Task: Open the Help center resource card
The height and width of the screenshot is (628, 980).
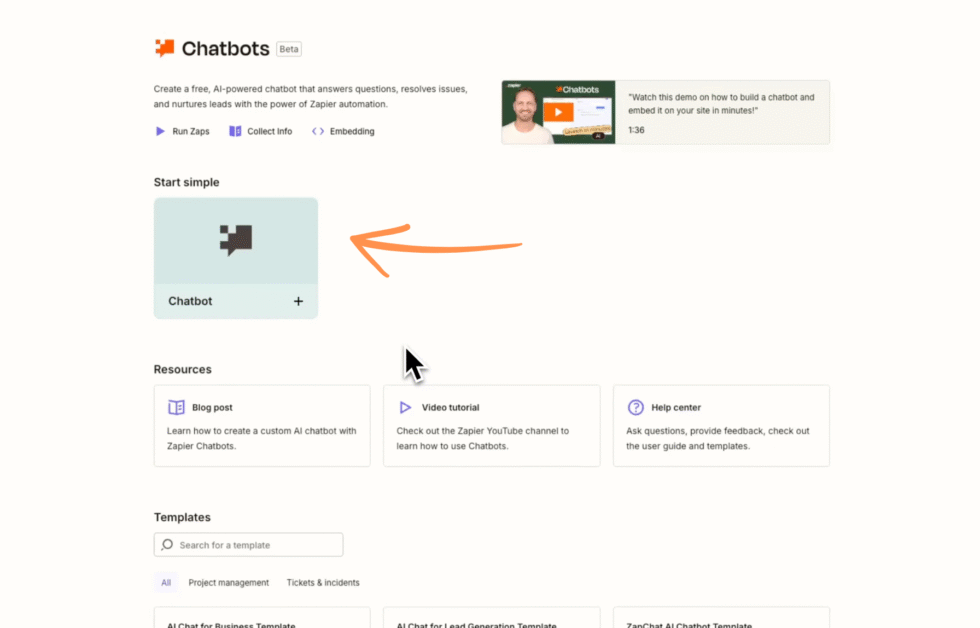Action: click(x=721, y=426)
